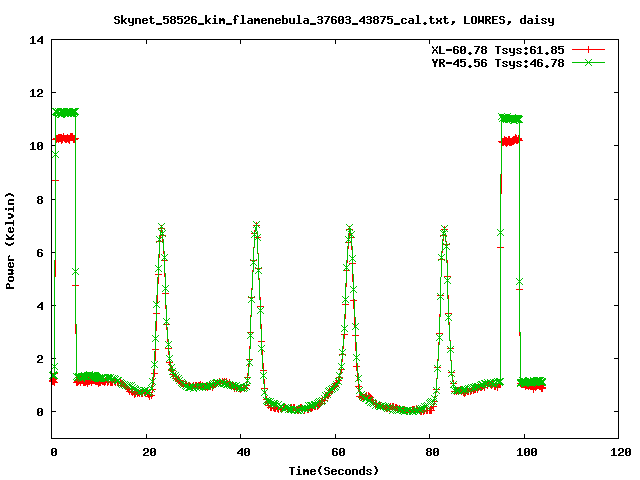This screenshot has height=480, width=640.
Task: Click the y-axis tick label 4
Action: 40,306
